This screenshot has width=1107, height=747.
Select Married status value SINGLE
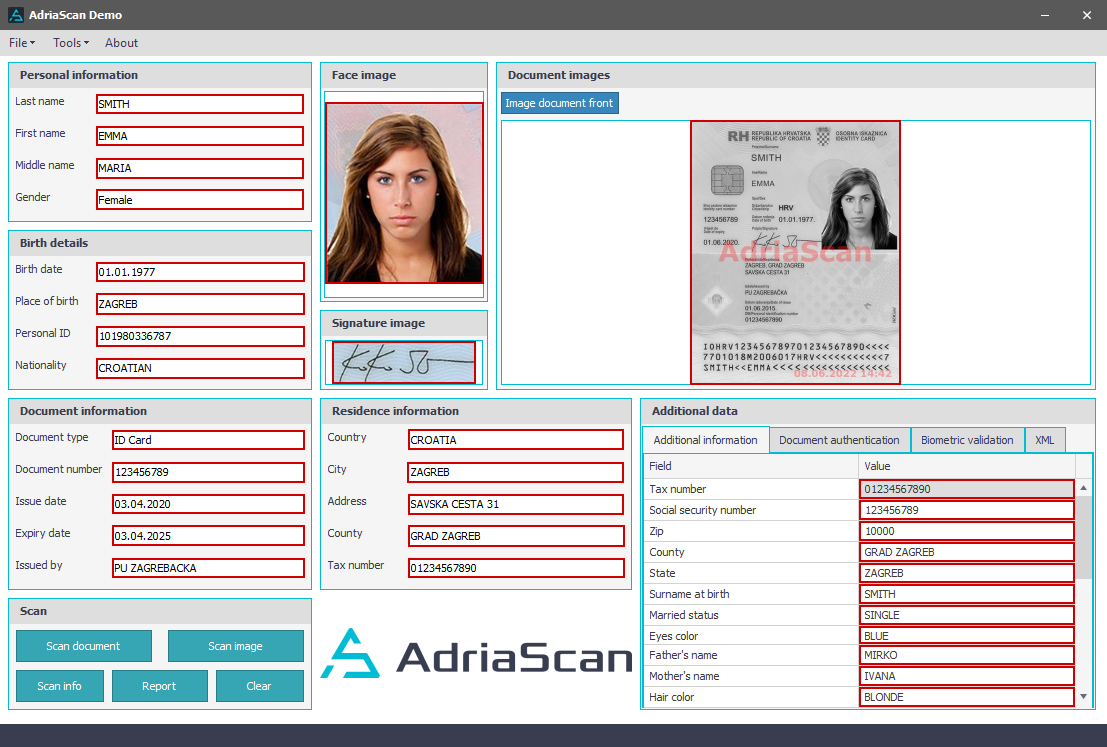(967, 615)
